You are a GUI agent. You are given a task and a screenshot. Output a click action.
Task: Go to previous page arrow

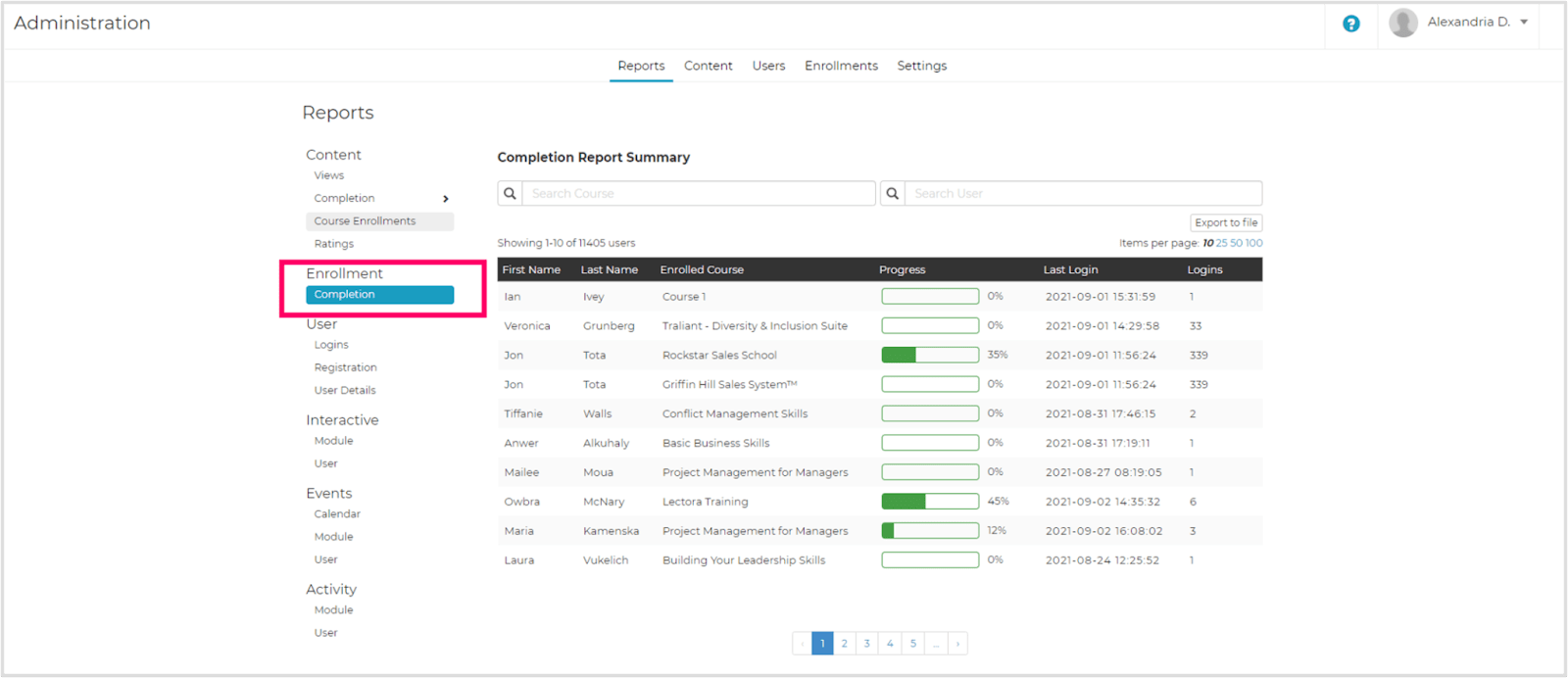[x=802, y=644]
